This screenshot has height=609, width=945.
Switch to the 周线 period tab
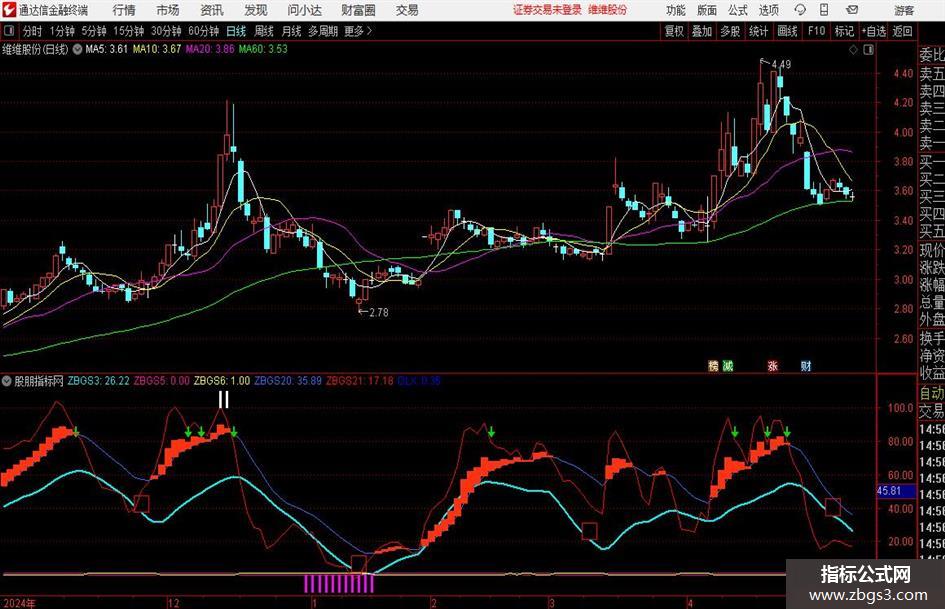point(264,31)
